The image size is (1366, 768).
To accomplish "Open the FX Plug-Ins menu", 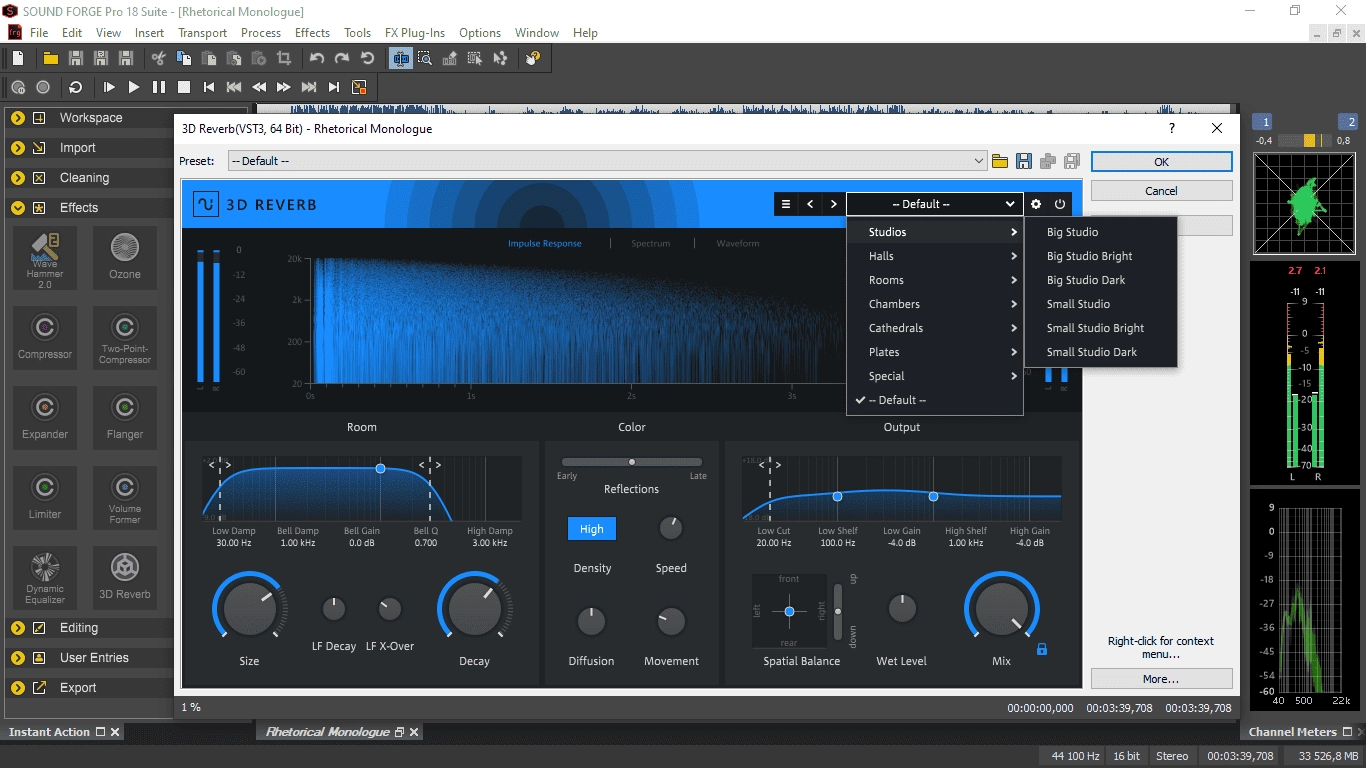I will [415, 33].
